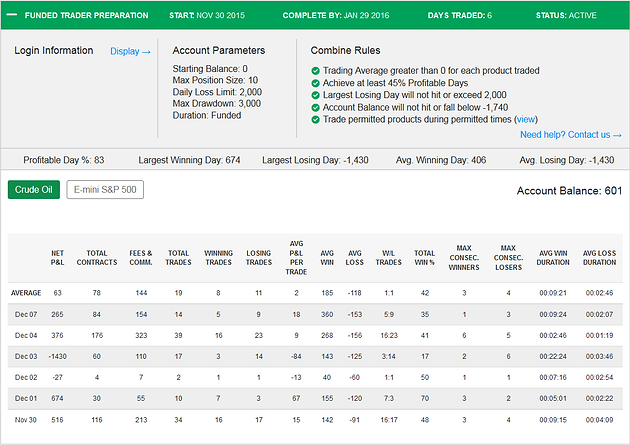Click the COMPLETE BY: JAN 29 2016 text
Viewport: 630px width, 445px height.
336,15
